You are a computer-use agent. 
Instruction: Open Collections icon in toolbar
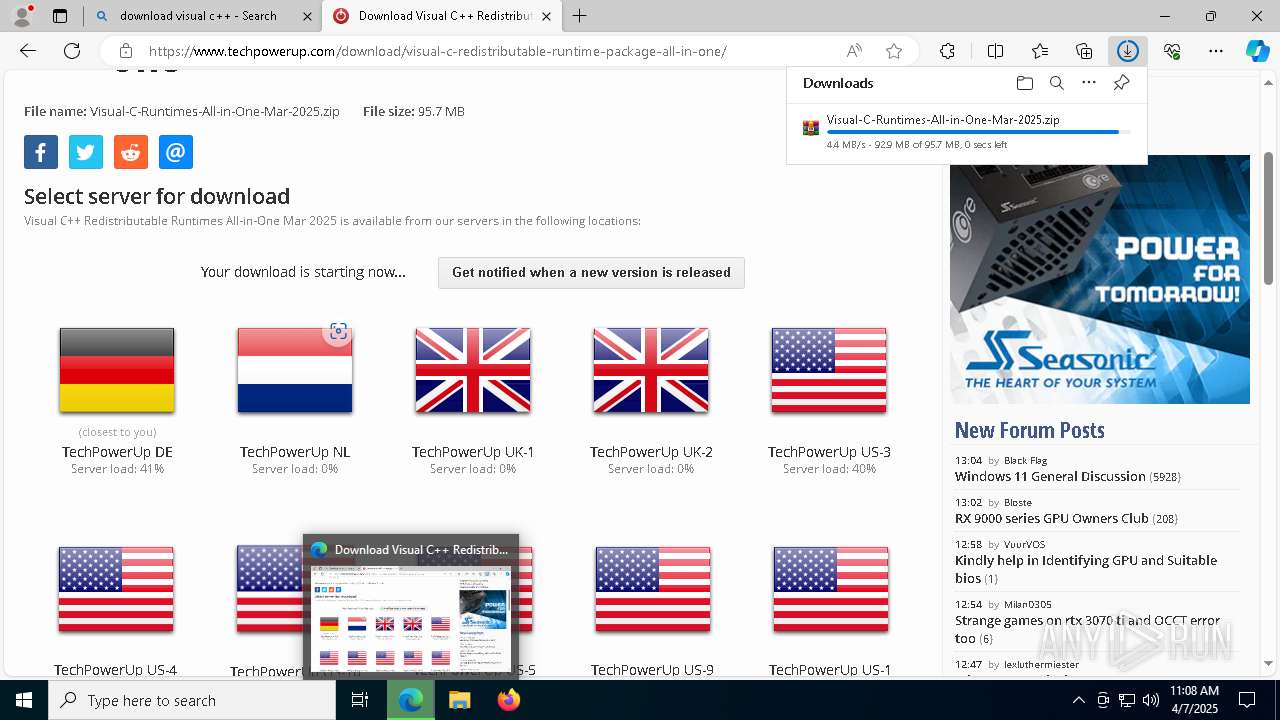[1084, 51]
